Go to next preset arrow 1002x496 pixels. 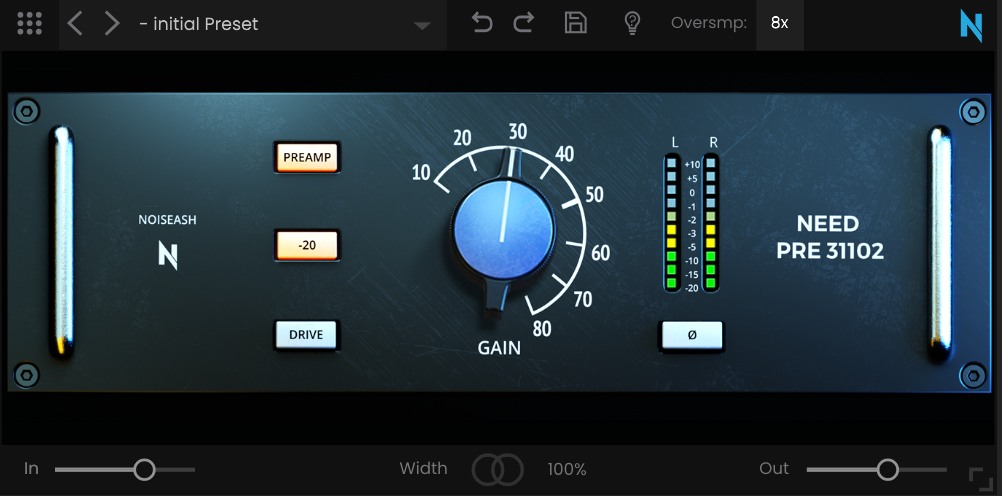(111, 24)
